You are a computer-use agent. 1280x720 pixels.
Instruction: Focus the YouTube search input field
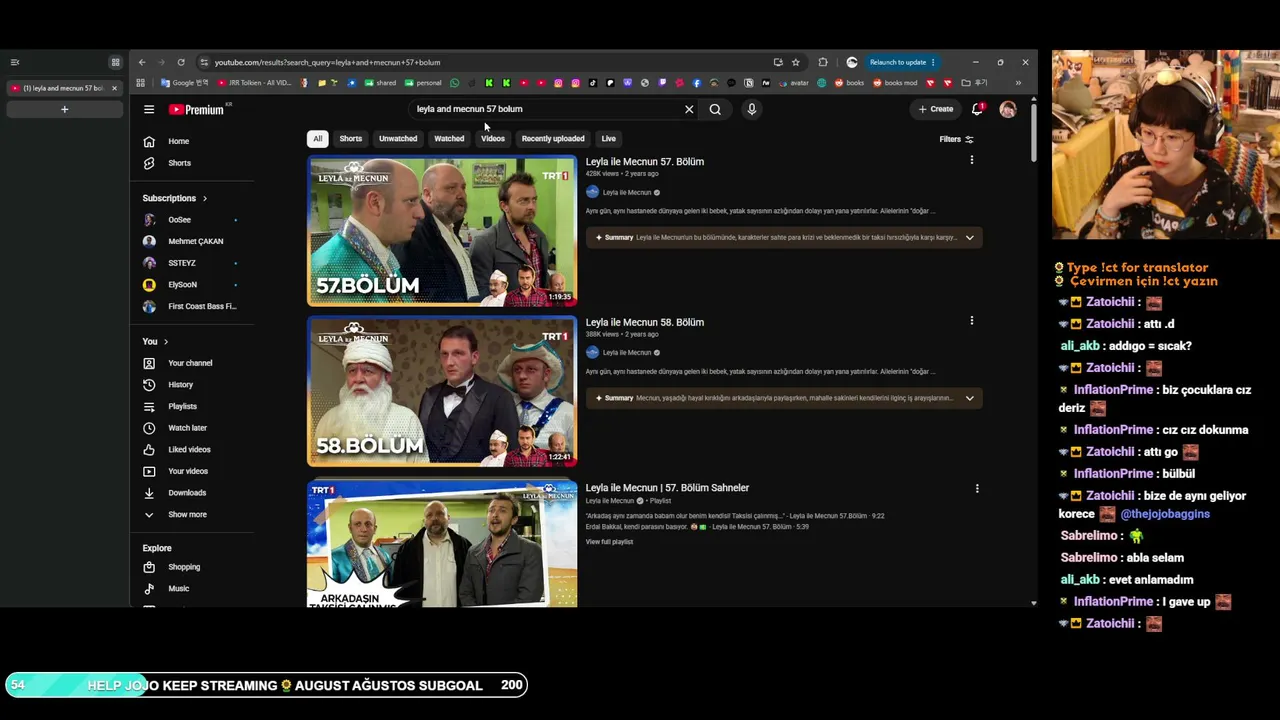pyautogui.click(x=545, y=109)
